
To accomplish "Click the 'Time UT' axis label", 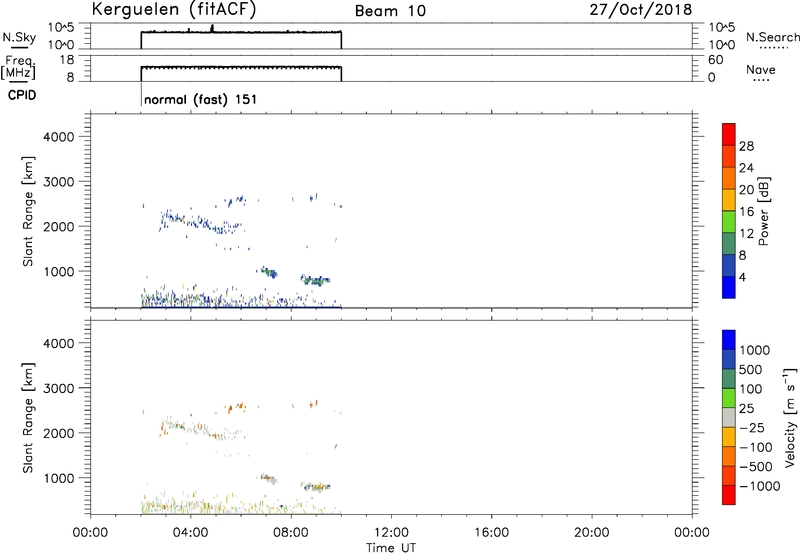I will point(391,548).
